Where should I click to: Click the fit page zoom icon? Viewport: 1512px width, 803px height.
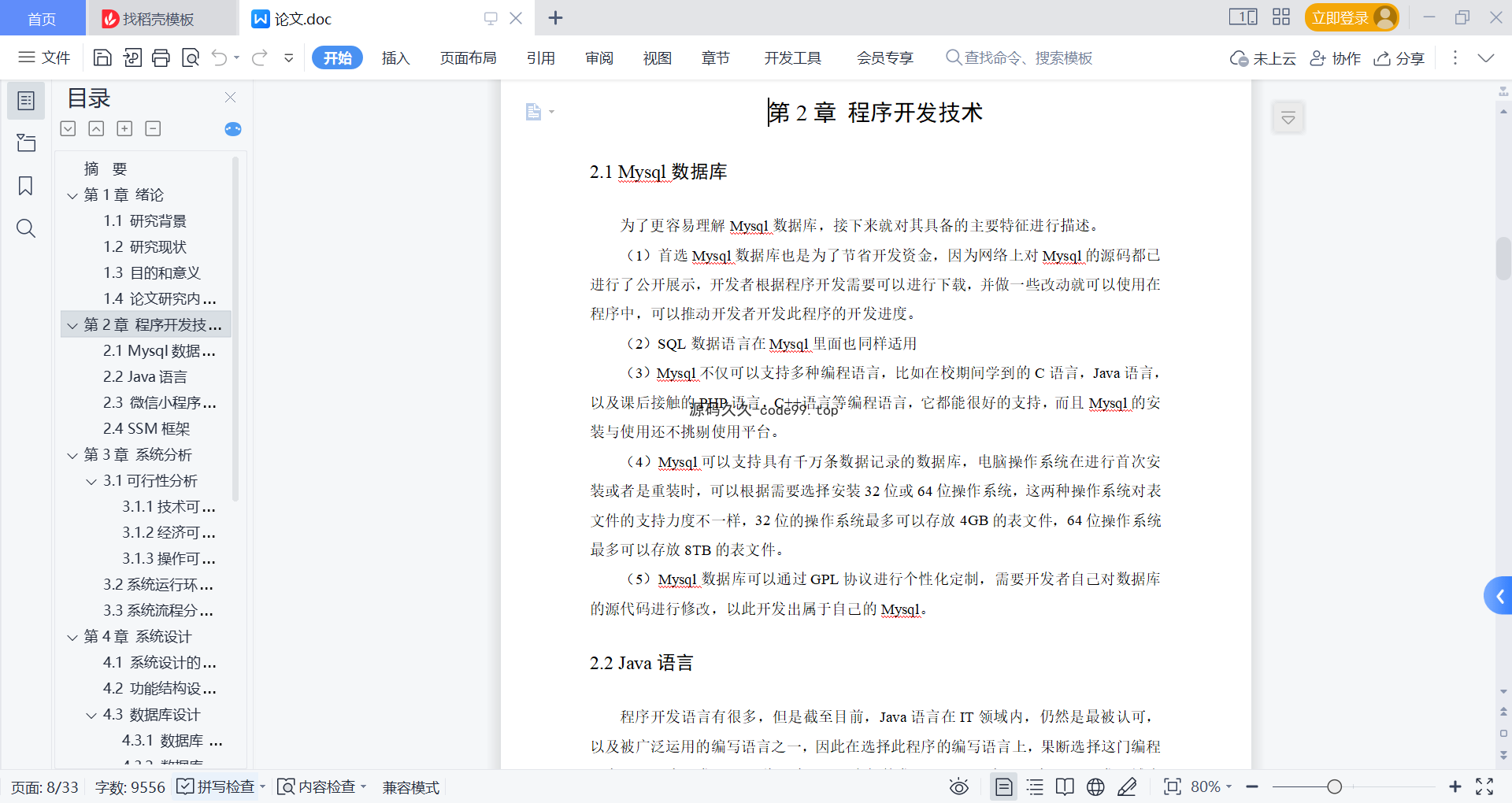tap(1173, 786)
